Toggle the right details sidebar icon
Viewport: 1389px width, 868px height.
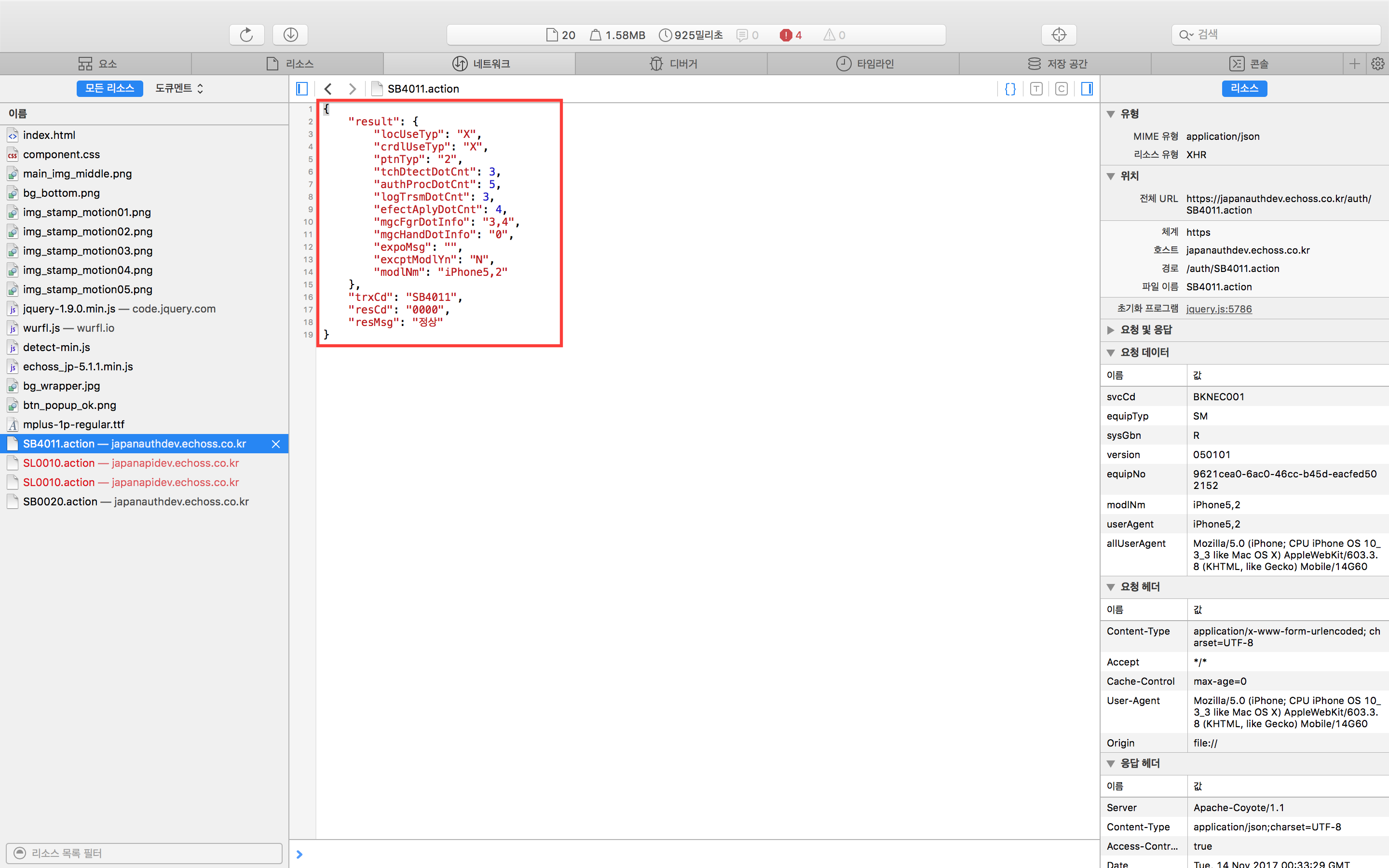click(1087, 88)
